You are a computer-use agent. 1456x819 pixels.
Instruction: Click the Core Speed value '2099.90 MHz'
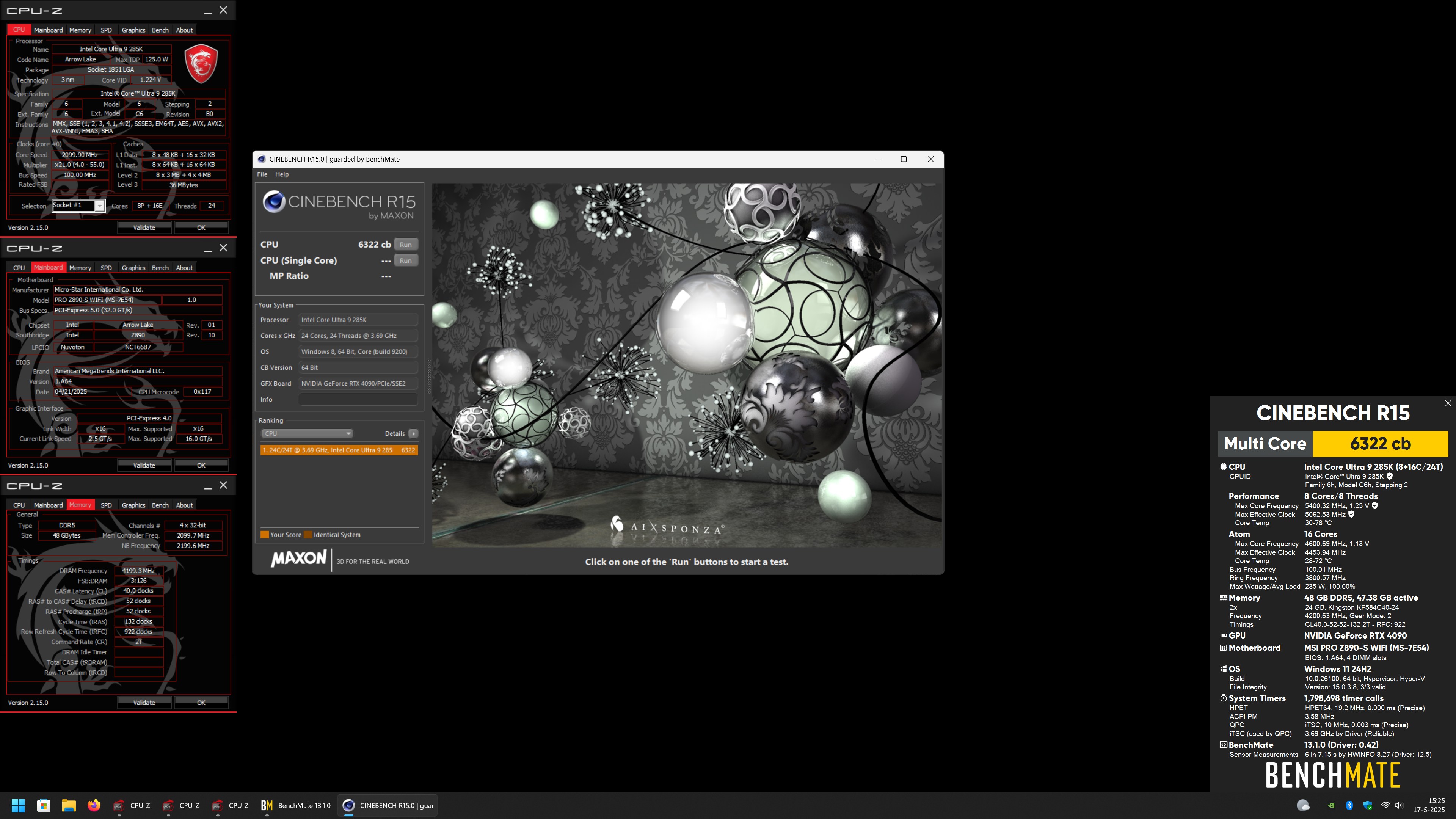coord(80,155)
